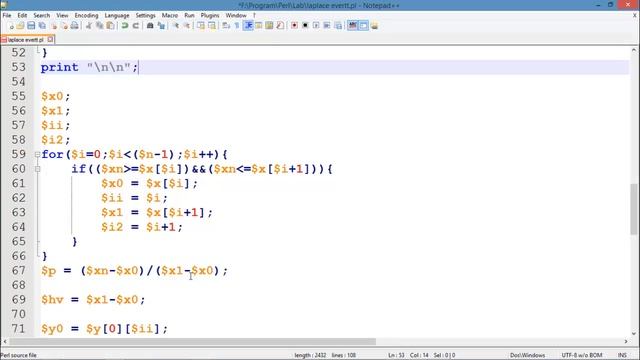Toggle Word Wrap toolbar icon
This screenshot has width=640, height=360.
point(226,26)
